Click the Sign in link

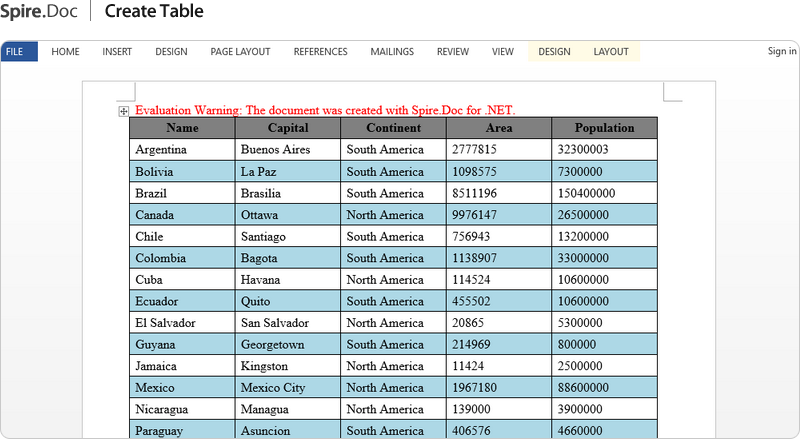pos(782,52)
